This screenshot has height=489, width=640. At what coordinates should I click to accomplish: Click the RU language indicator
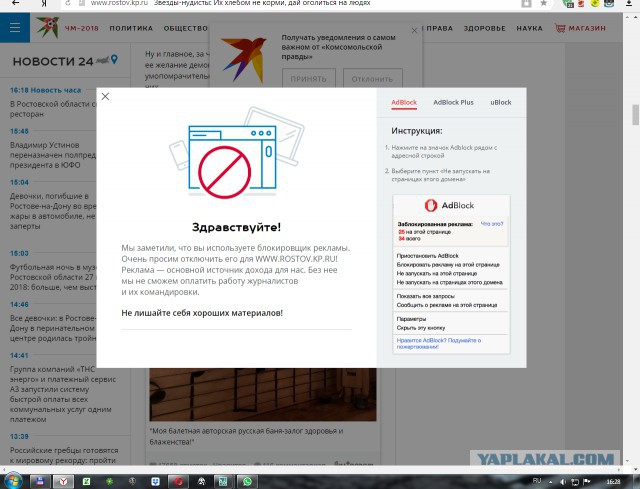[537, 481]
